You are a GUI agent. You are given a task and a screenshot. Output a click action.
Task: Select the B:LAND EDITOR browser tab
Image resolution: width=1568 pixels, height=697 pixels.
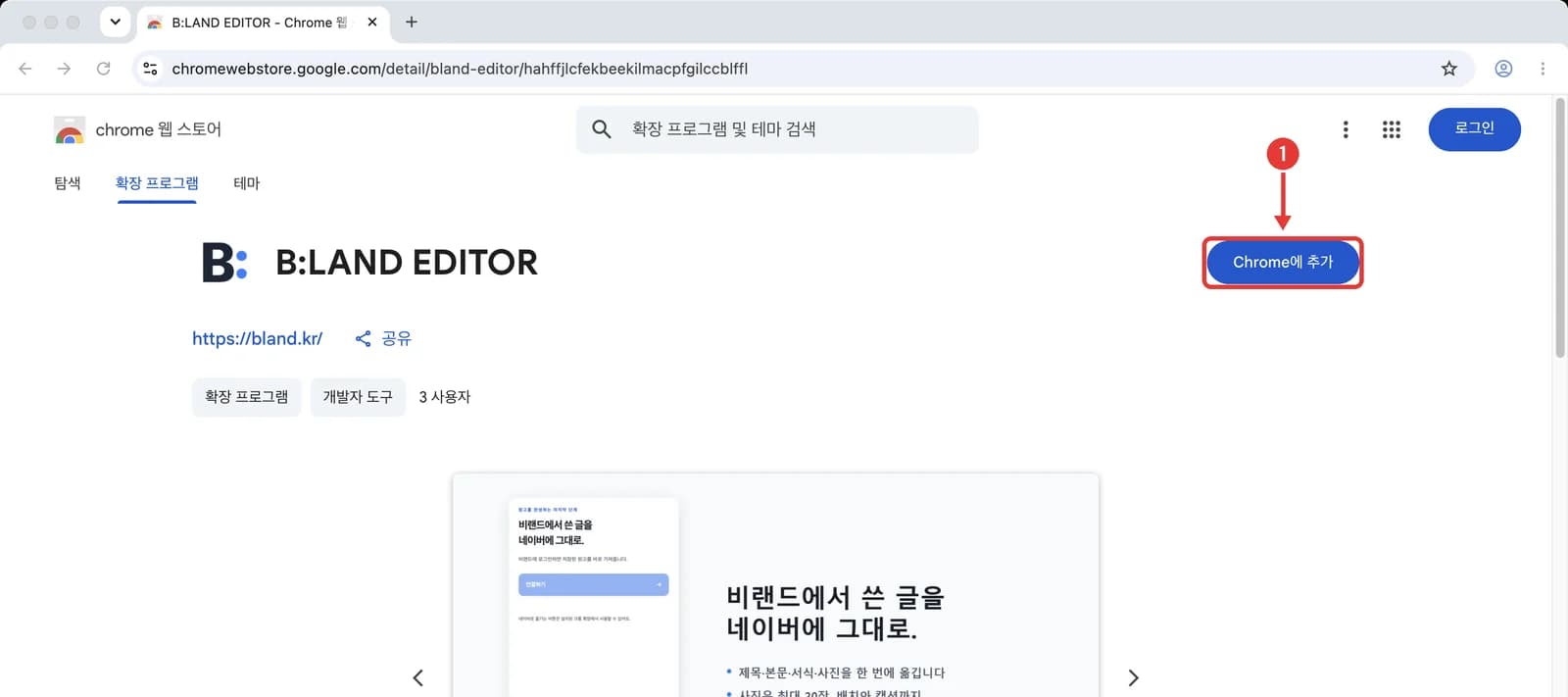click(263, 23)
